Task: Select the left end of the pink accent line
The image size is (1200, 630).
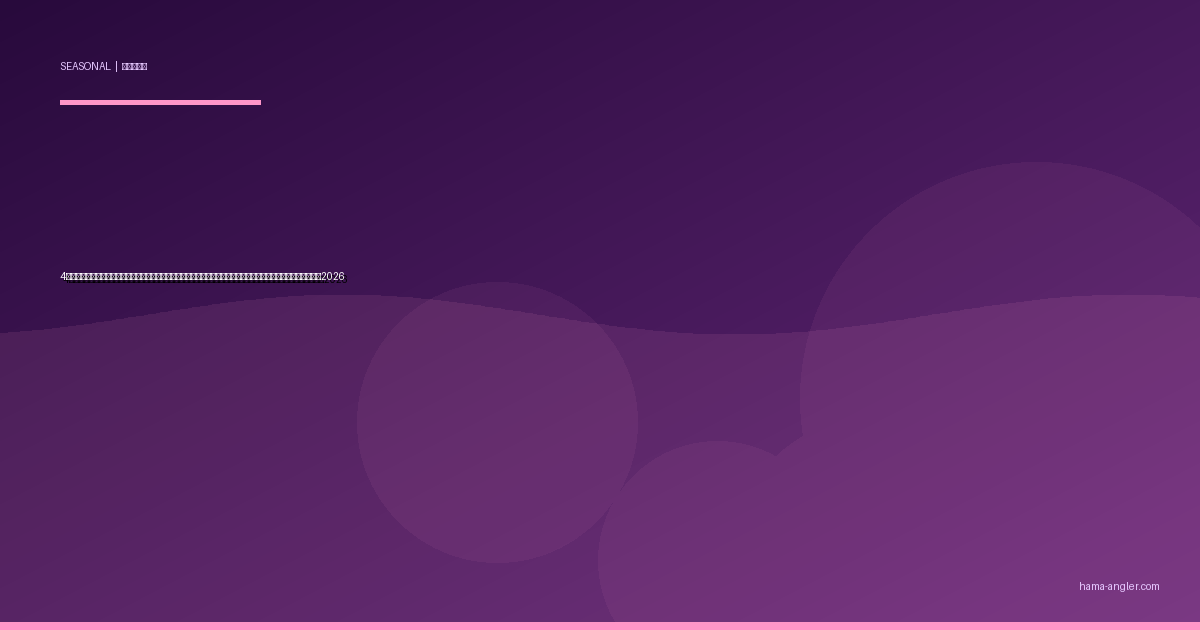Action: (62, 102)
